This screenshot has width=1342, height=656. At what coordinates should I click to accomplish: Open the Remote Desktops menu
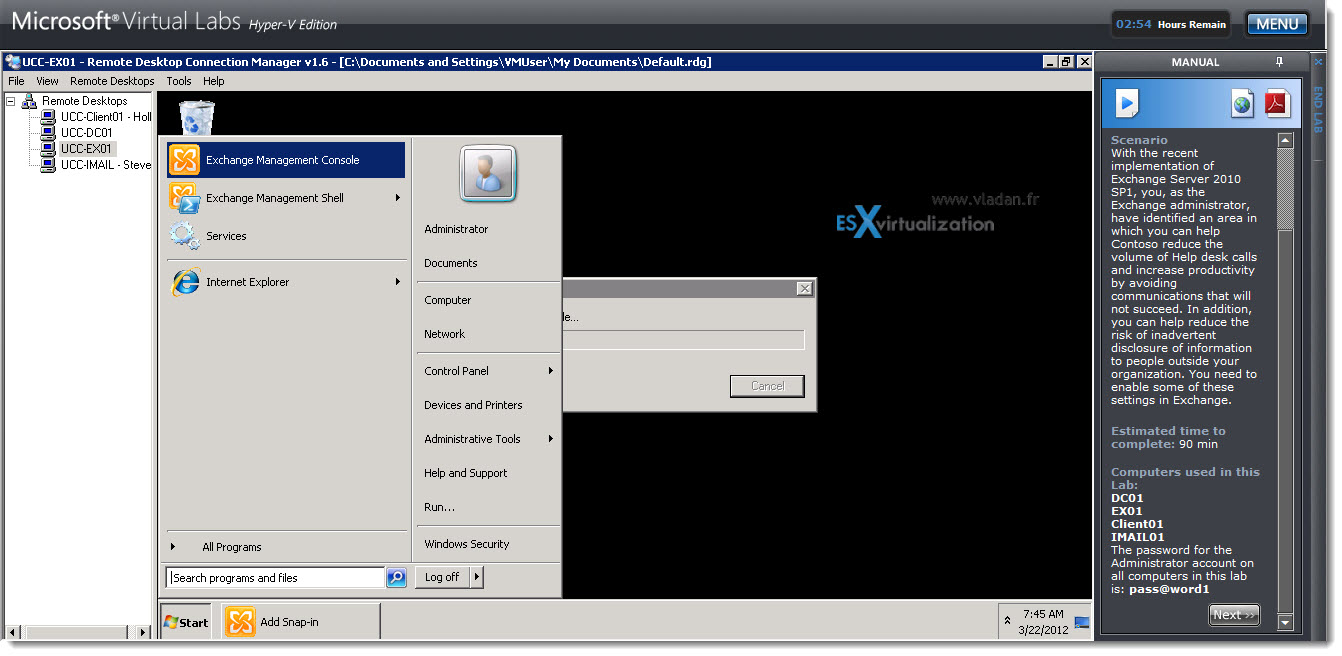click(112, 81)
